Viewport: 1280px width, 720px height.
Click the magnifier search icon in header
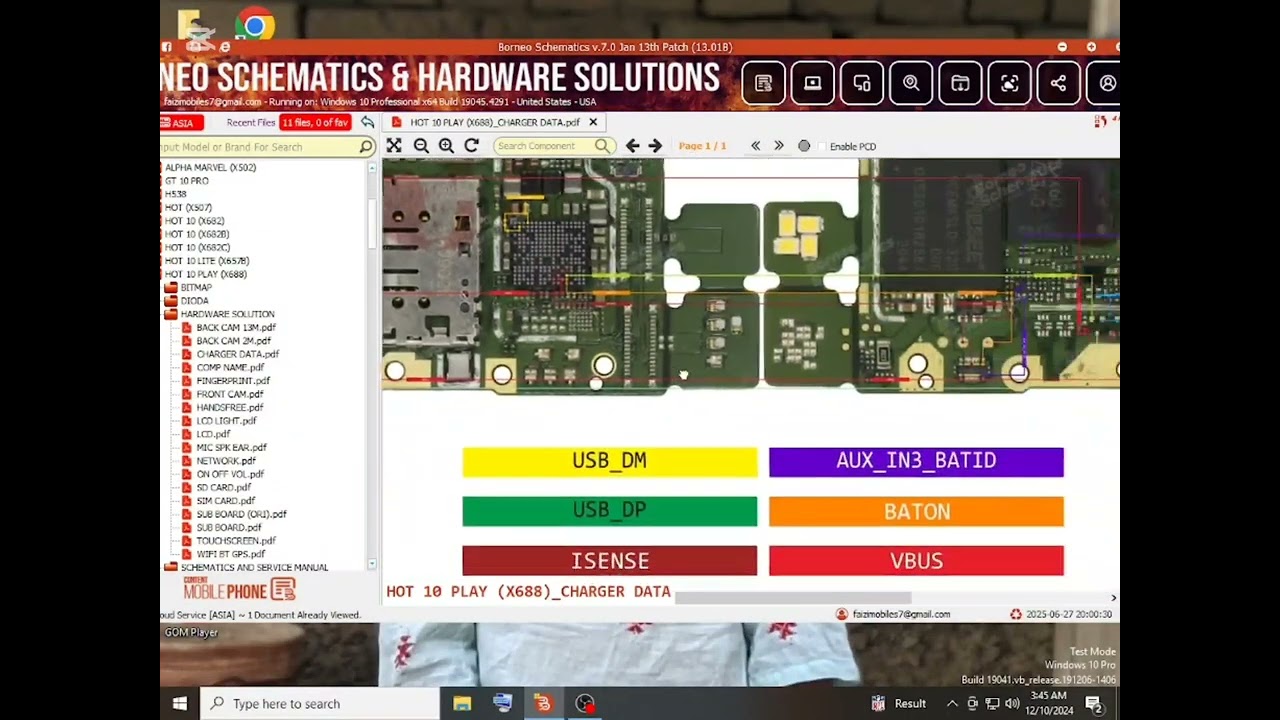pos(911,84)
